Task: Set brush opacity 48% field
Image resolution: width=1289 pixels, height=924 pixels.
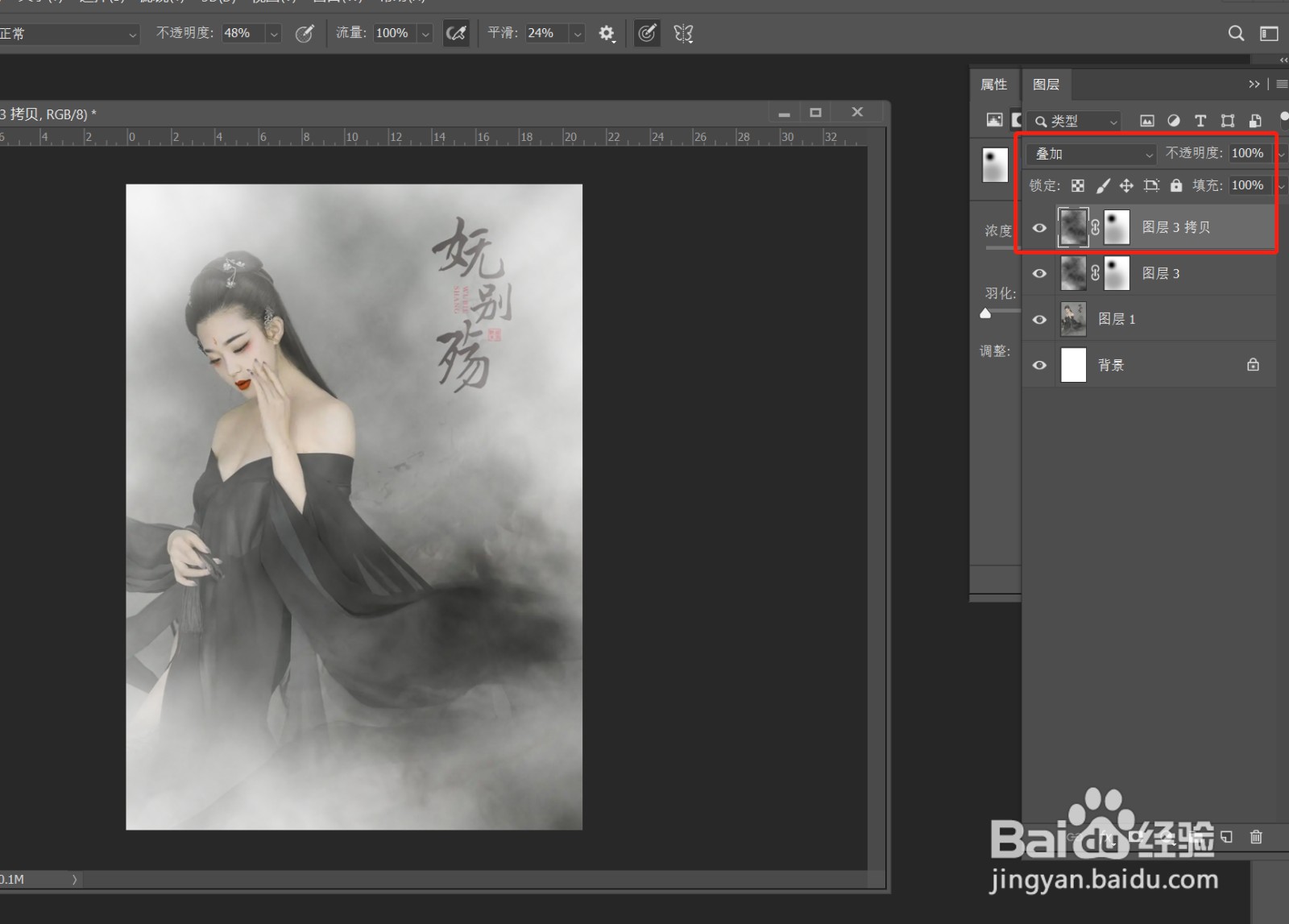Action: point(243,33)
